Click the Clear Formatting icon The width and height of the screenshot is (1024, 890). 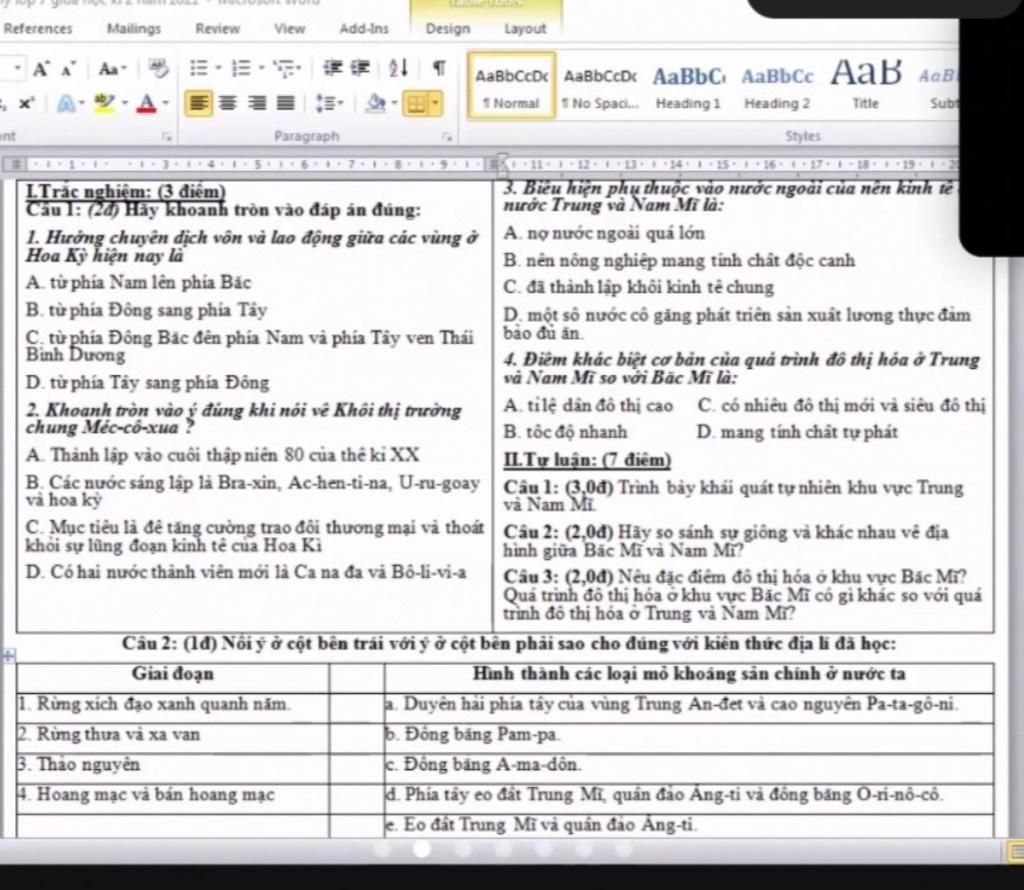tap(157, 69)
